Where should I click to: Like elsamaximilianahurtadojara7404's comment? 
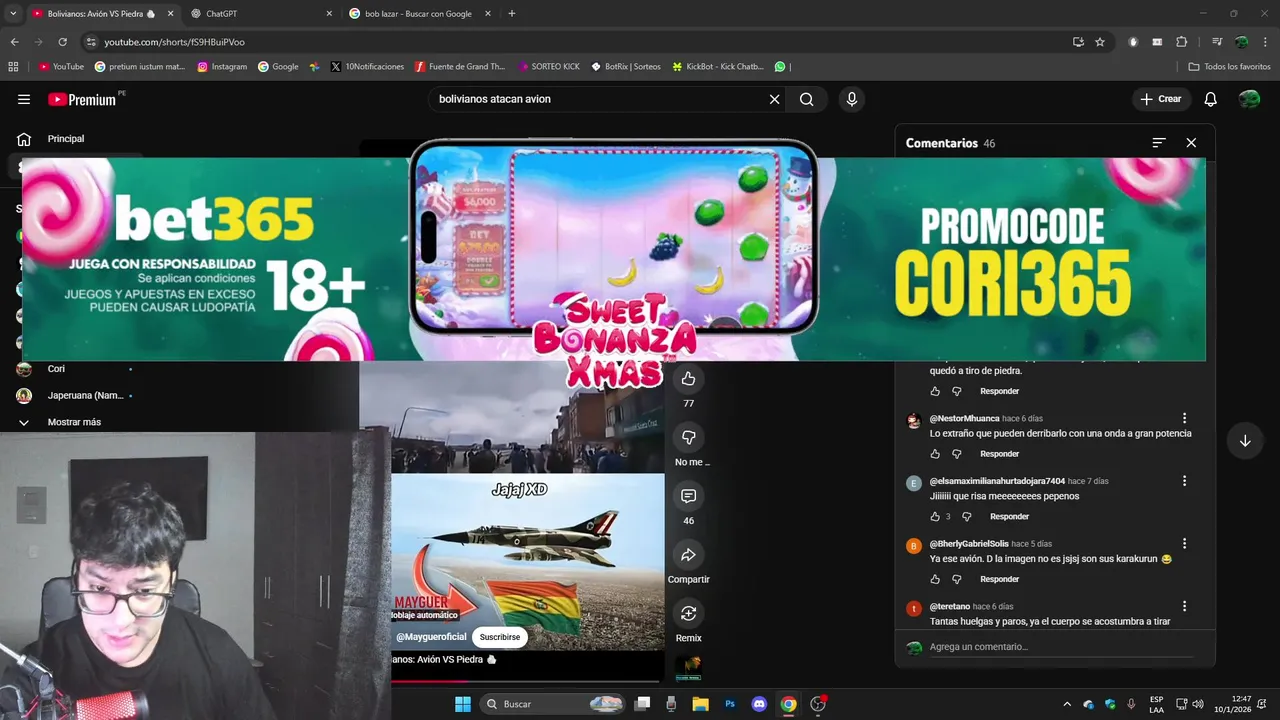coord(935,517)
